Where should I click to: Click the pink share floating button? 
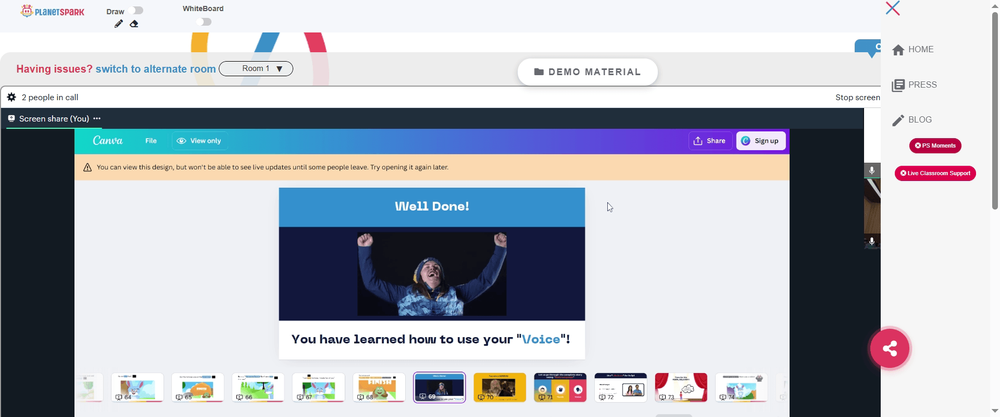(x=890, y=349)
